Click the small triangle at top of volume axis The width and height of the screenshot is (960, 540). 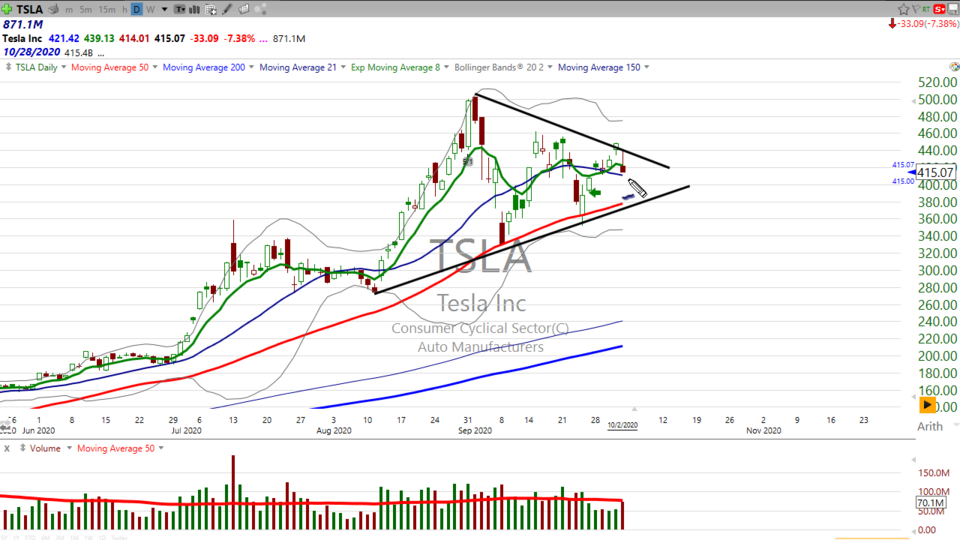914,459
